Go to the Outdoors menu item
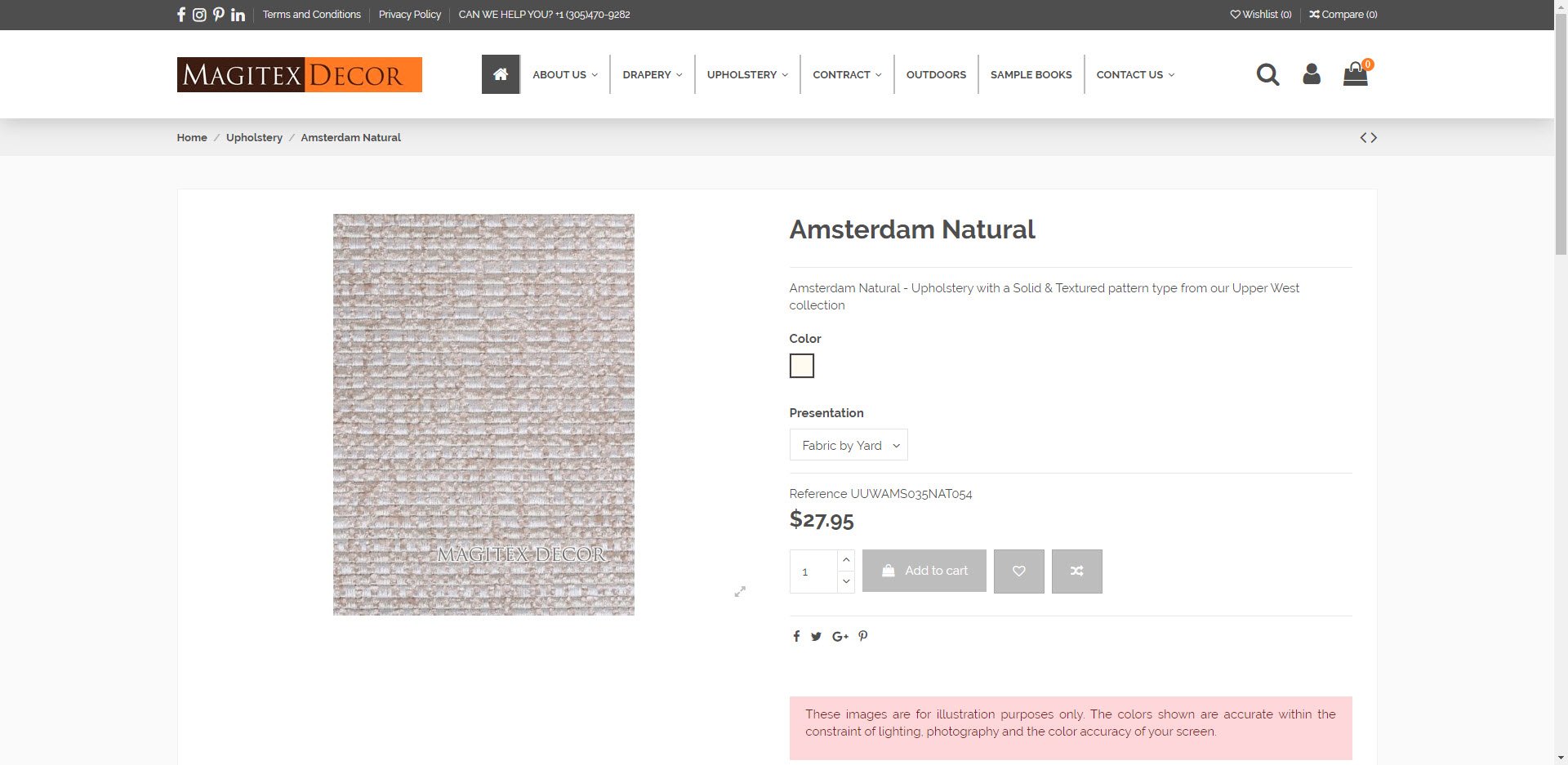The width and height of the screenshot is (1568, 765). pos(936,74)
